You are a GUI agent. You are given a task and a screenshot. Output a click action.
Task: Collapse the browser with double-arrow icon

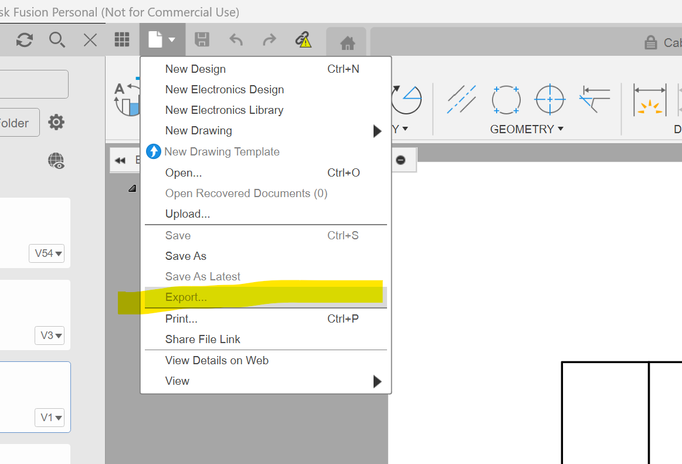coord(120,160)
